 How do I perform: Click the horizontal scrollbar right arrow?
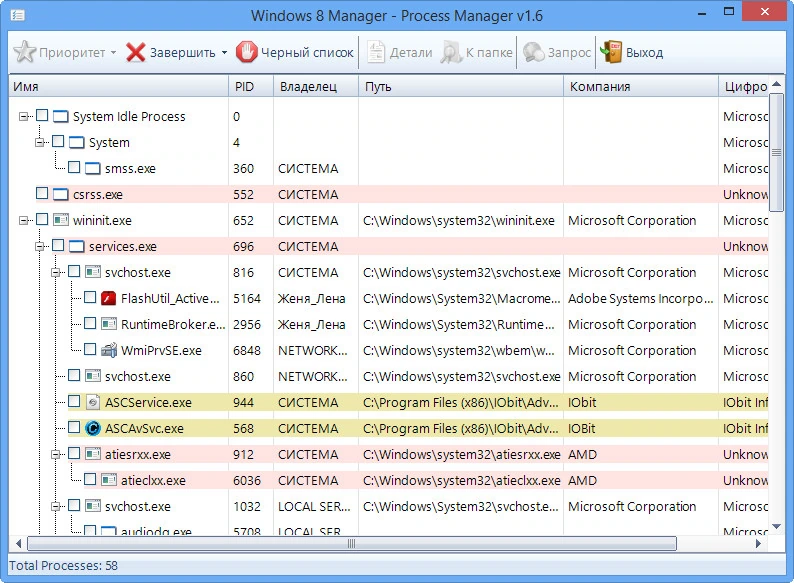[x=758, y=543]
